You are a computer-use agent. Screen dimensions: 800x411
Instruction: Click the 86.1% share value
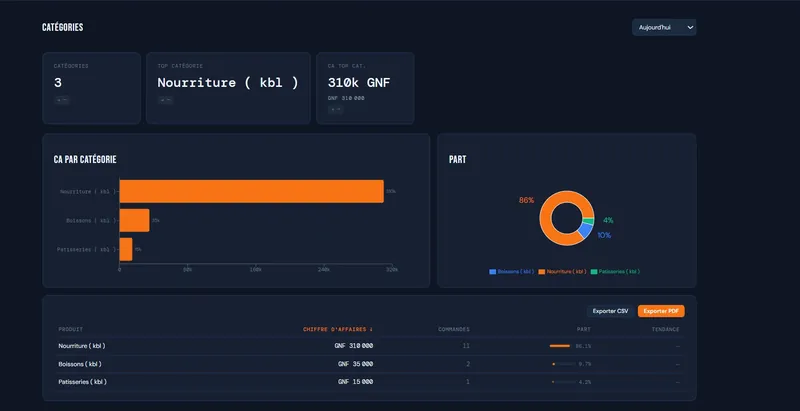tap(583, 346)
